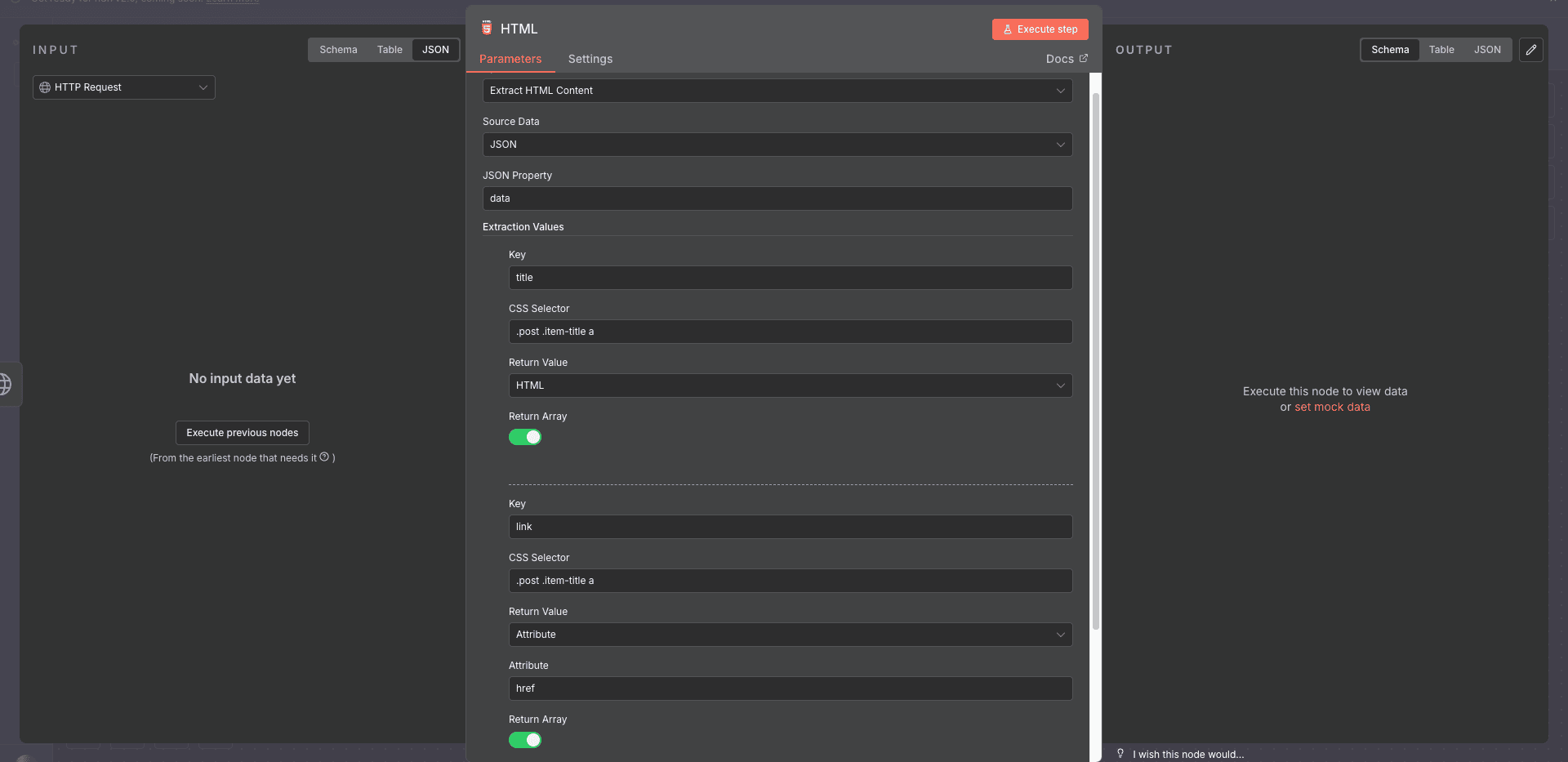This screenshot has width=1568, height=762.
Task: Click the parameters panel vertical scrollbar
Action: (x=1096, y=361)
